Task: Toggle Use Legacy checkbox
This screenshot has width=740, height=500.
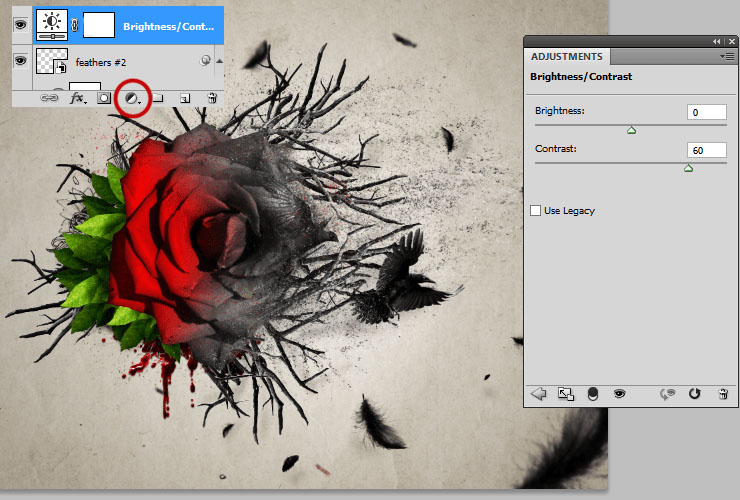Action: (535, 211)
